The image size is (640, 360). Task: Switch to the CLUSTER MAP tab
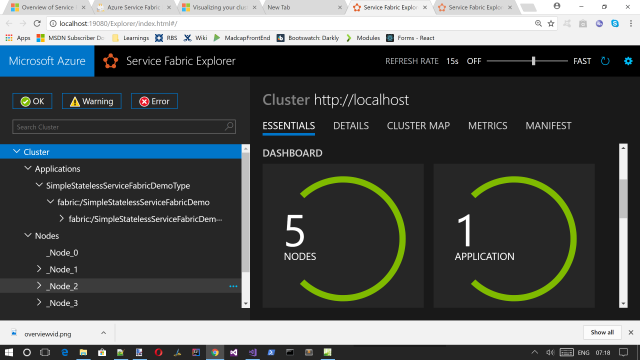click(418, 126)
